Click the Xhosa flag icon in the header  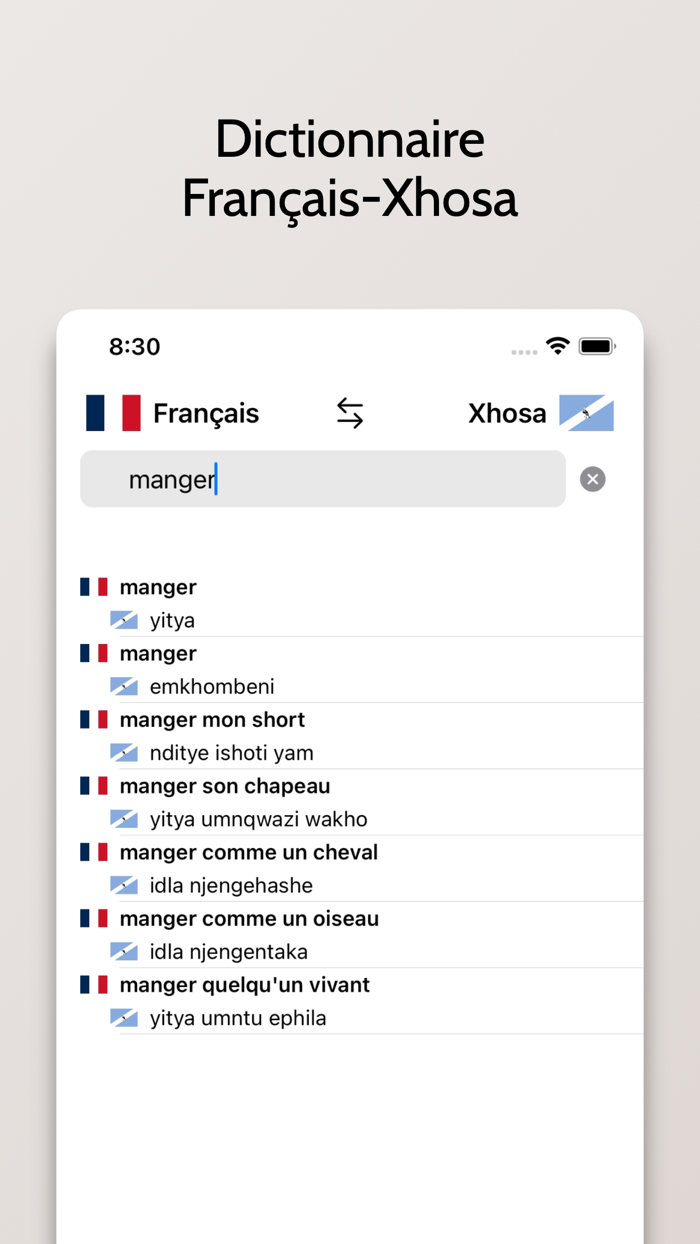pos(587,412)
